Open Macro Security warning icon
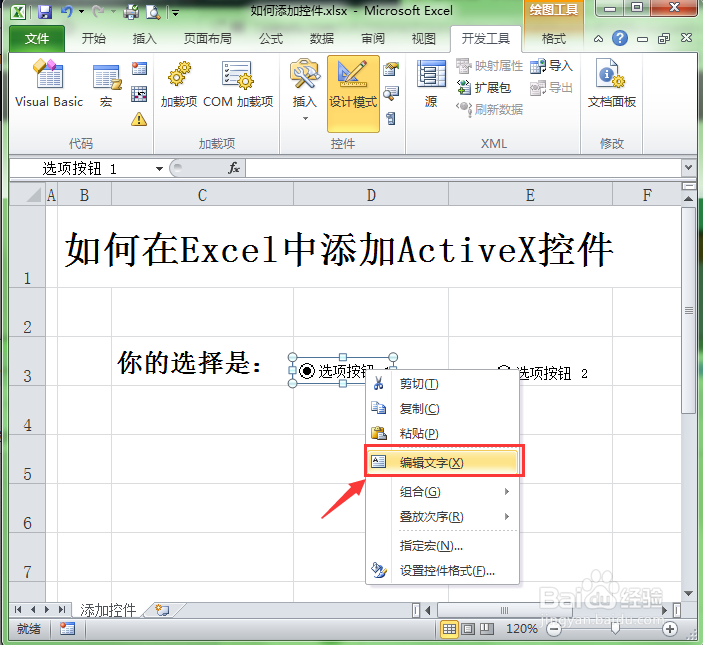703x645 pixels. click(139, 119)
